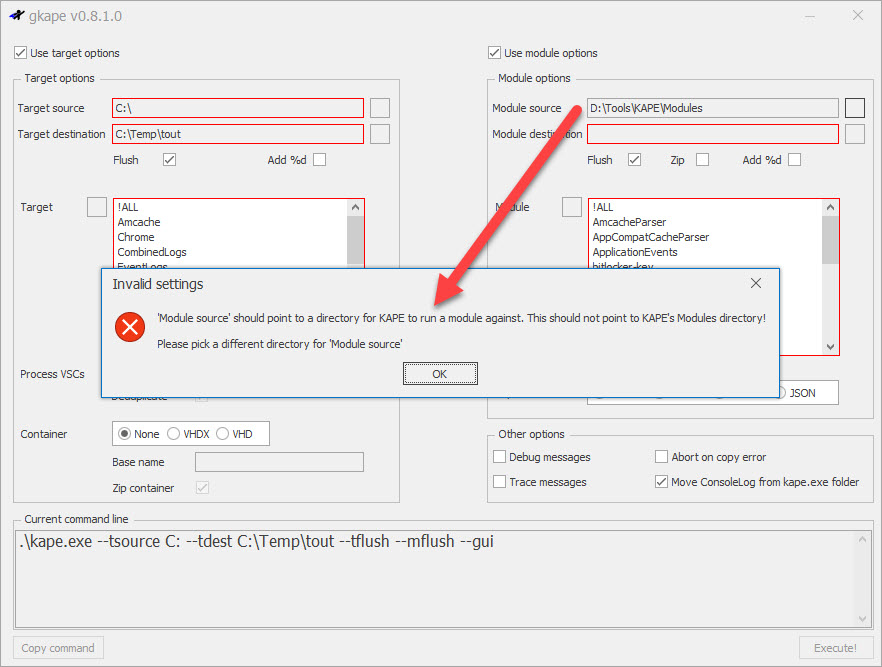Select !ALL in the Target list

pyautogui.click(x=231, y=207)
